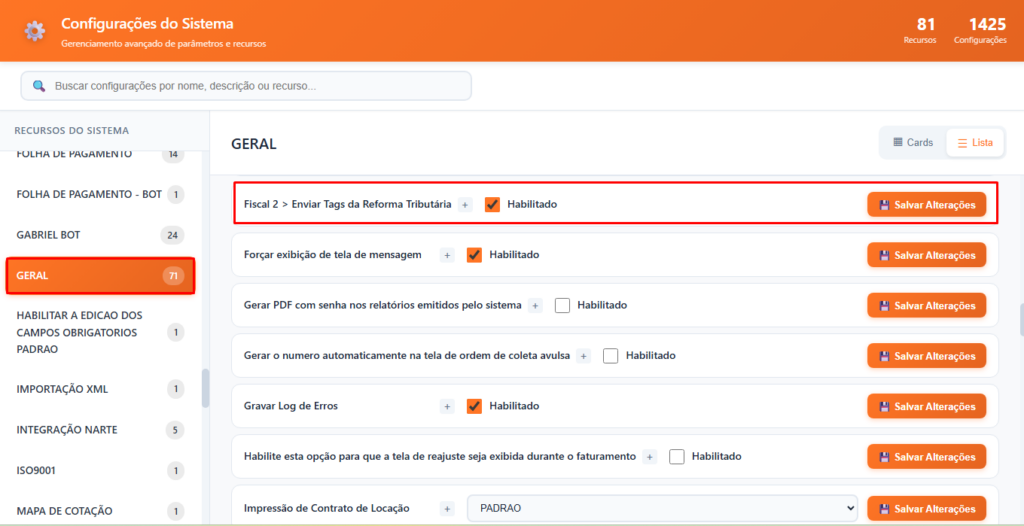The height and width of the screenshot is (526, 1024).
Task: Toggle the tela de reajuste Habilitado checkbox
Action: [x=676, y=457]
